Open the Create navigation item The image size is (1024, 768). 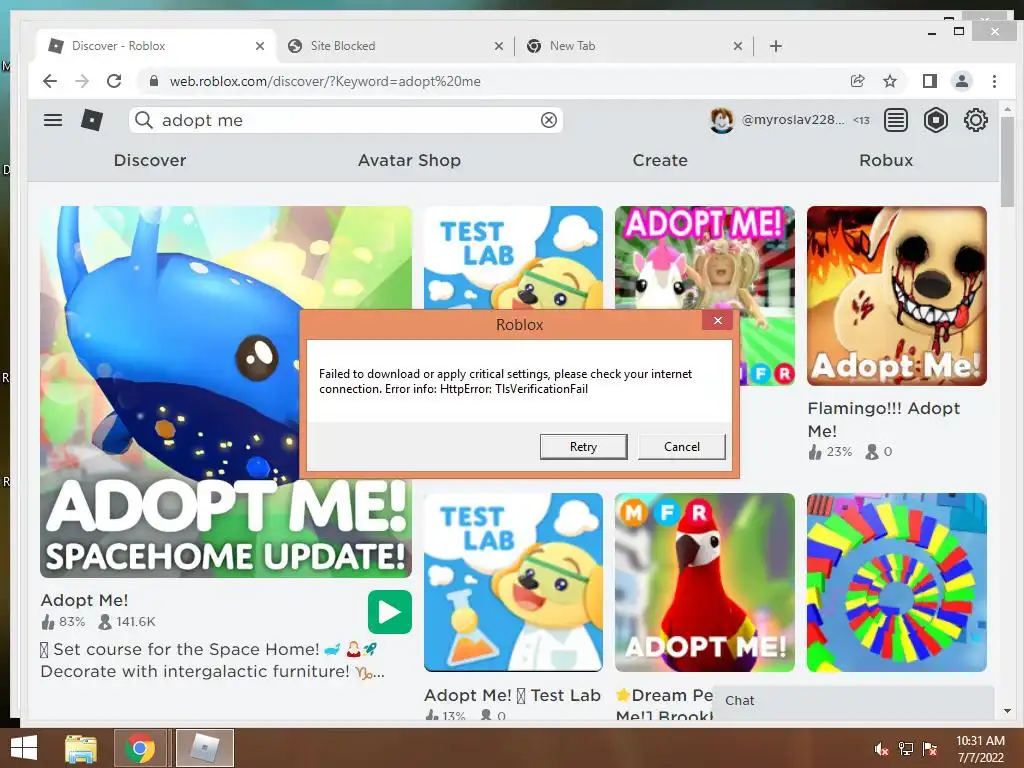click(x=660, y=160)
